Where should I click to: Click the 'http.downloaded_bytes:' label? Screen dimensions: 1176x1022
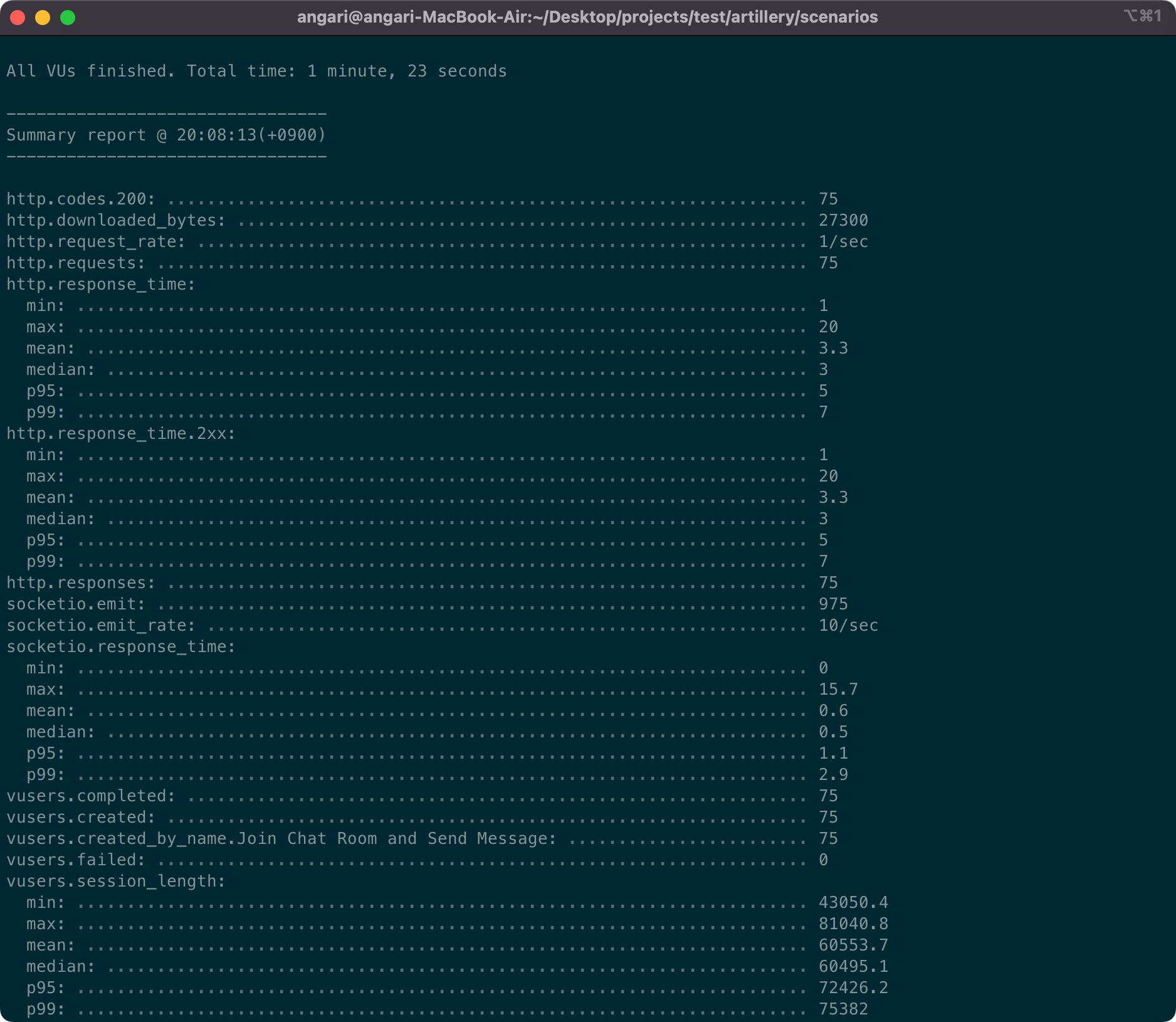116,220
